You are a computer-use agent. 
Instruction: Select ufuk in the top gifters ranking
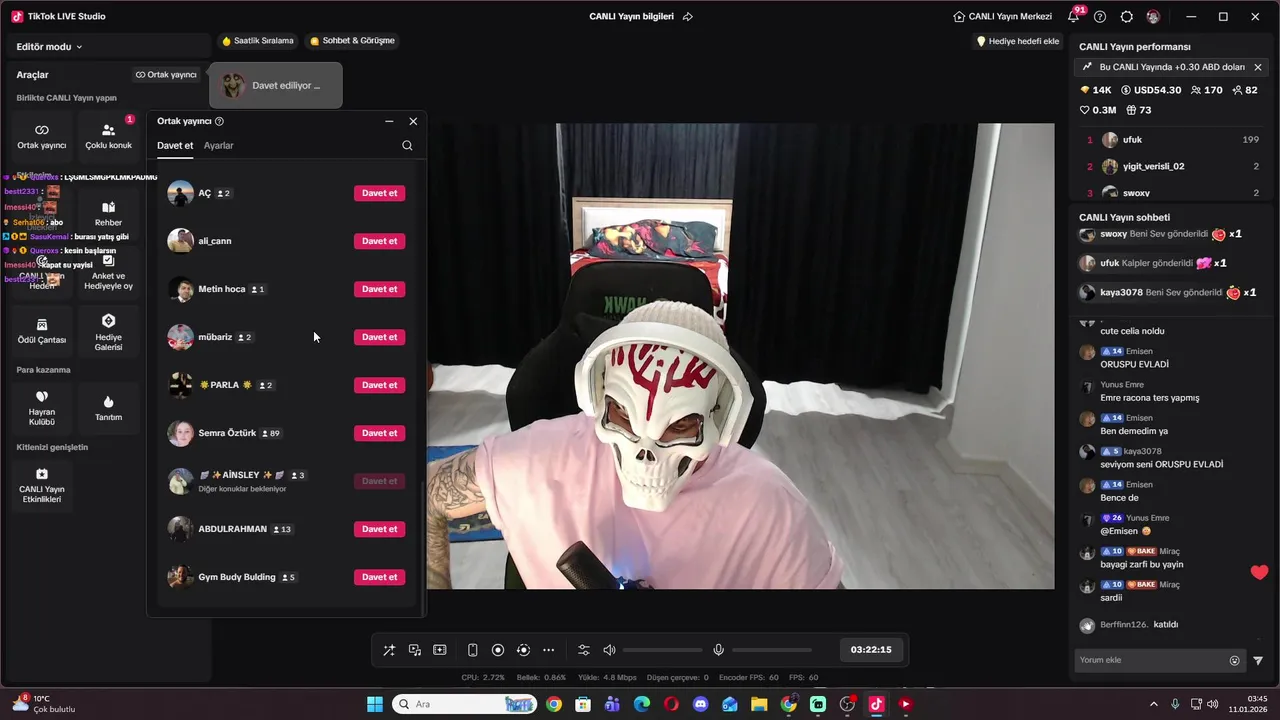[1172, 140]
